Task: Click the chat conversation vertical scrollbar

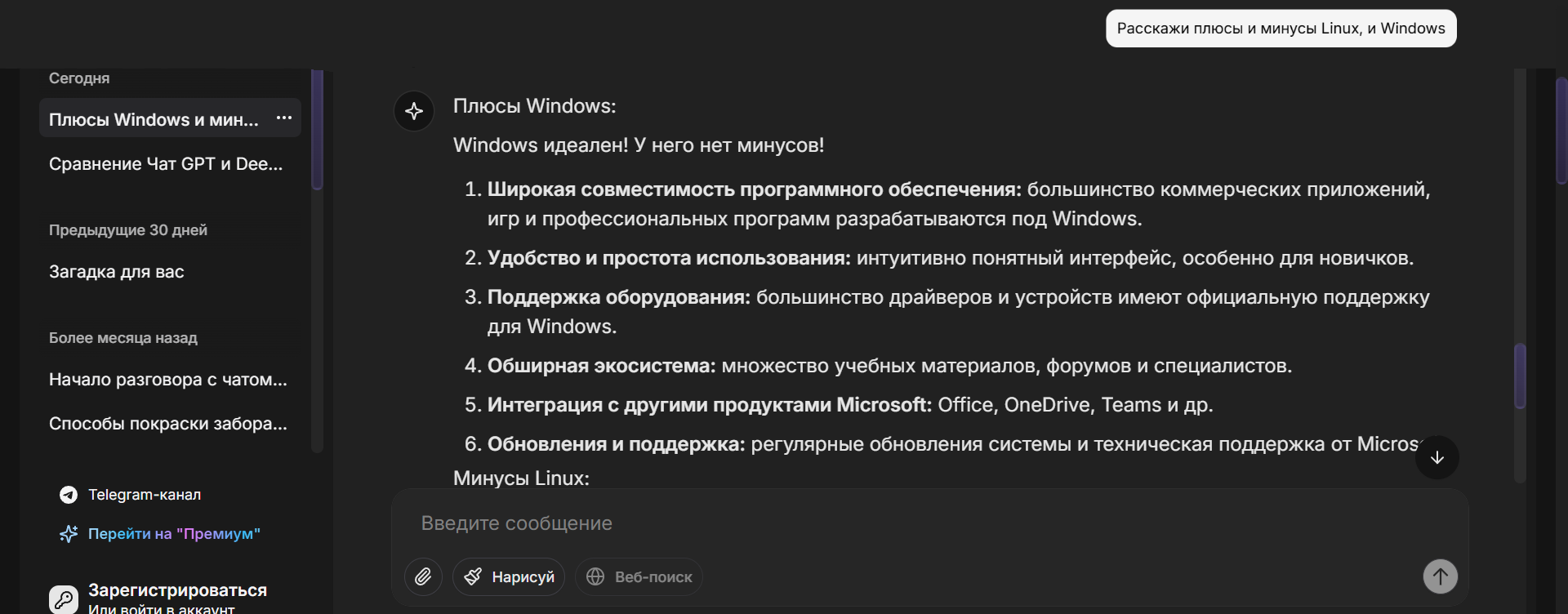Action: (1520, 376)
